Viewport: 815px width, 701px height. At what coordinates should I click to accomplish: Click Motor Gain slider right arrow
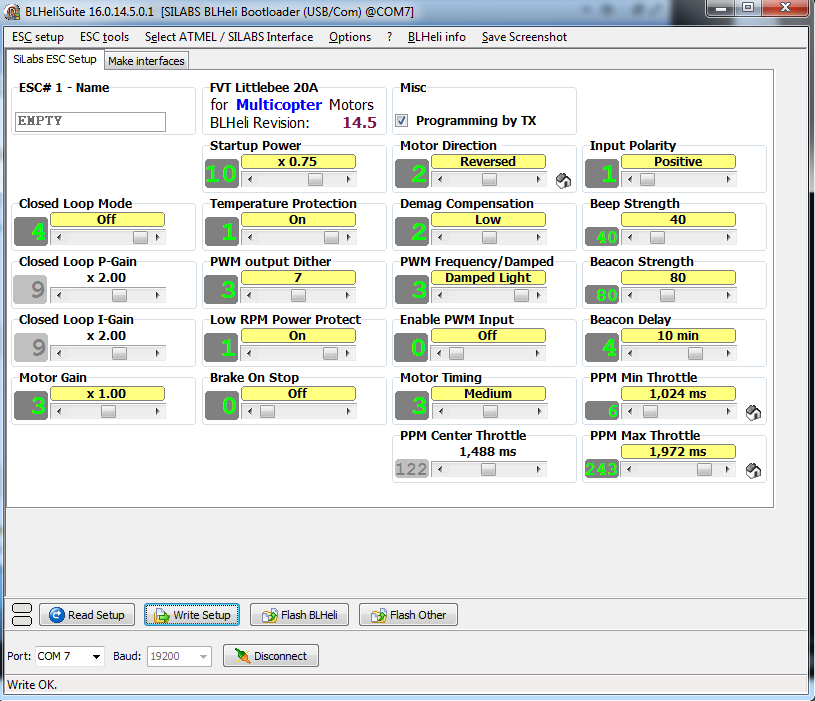[x=157, y=411]
